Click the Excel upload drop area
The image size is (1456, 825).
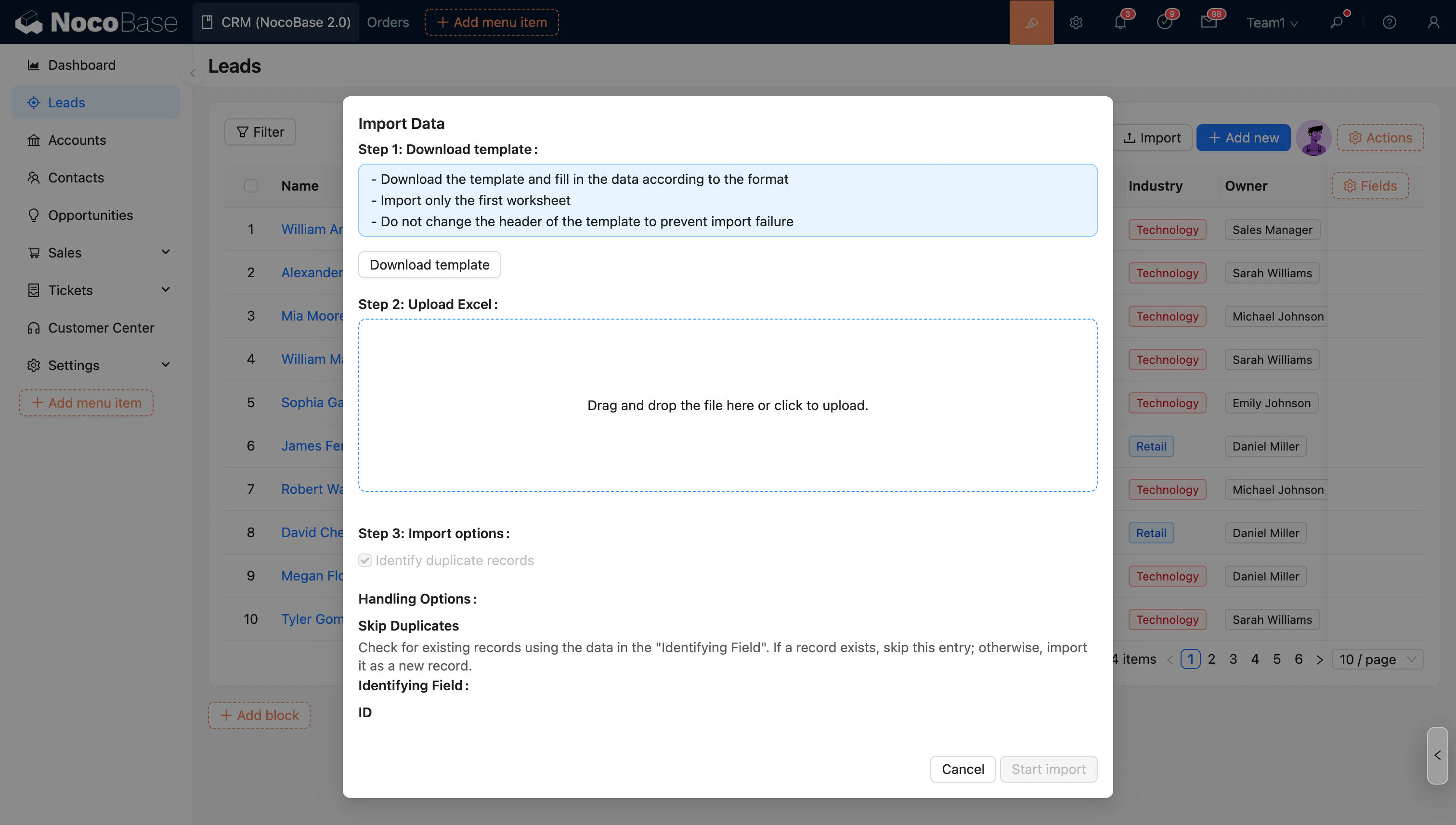click(727, 405)
